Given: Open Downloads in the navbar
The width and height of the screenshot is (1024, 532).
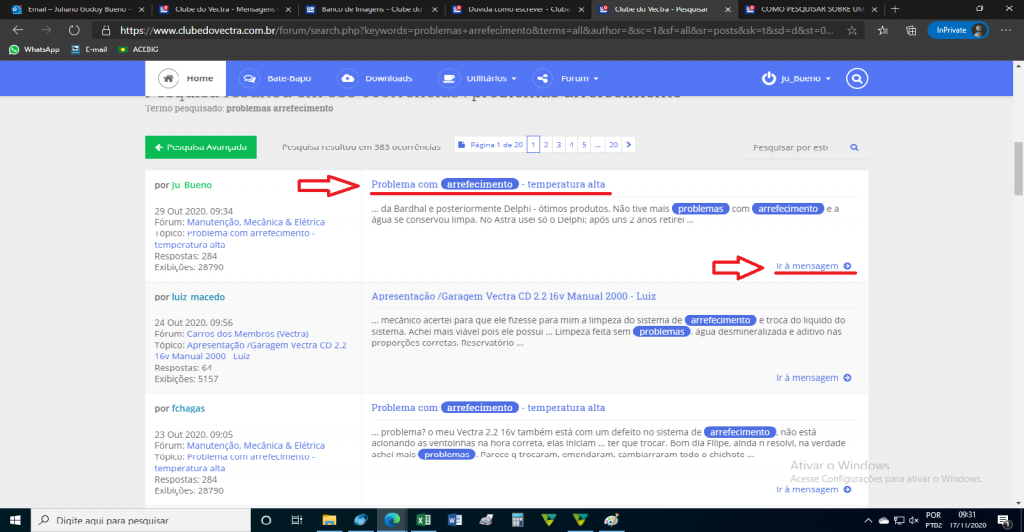Looking at the screenshot, I should pyautogui.click(x=375, y=78).
